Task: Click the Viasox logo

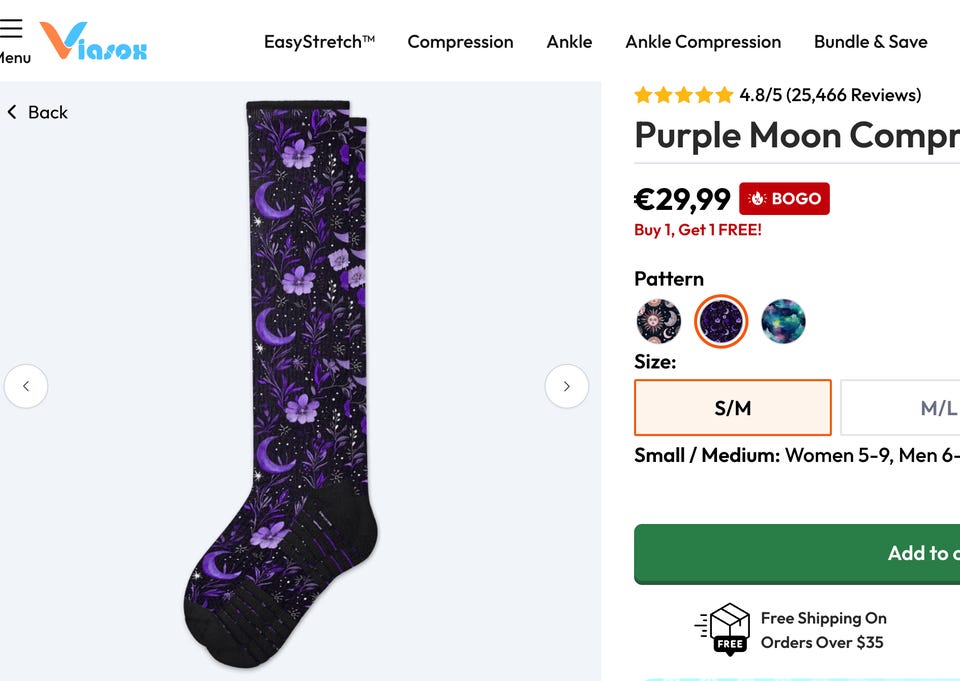Action: [x=93, y=42]
